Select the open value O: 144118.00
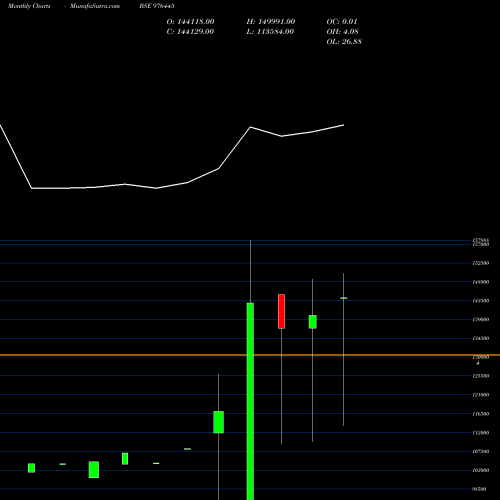Screen dimensions: 500x500 coord(190,22)
